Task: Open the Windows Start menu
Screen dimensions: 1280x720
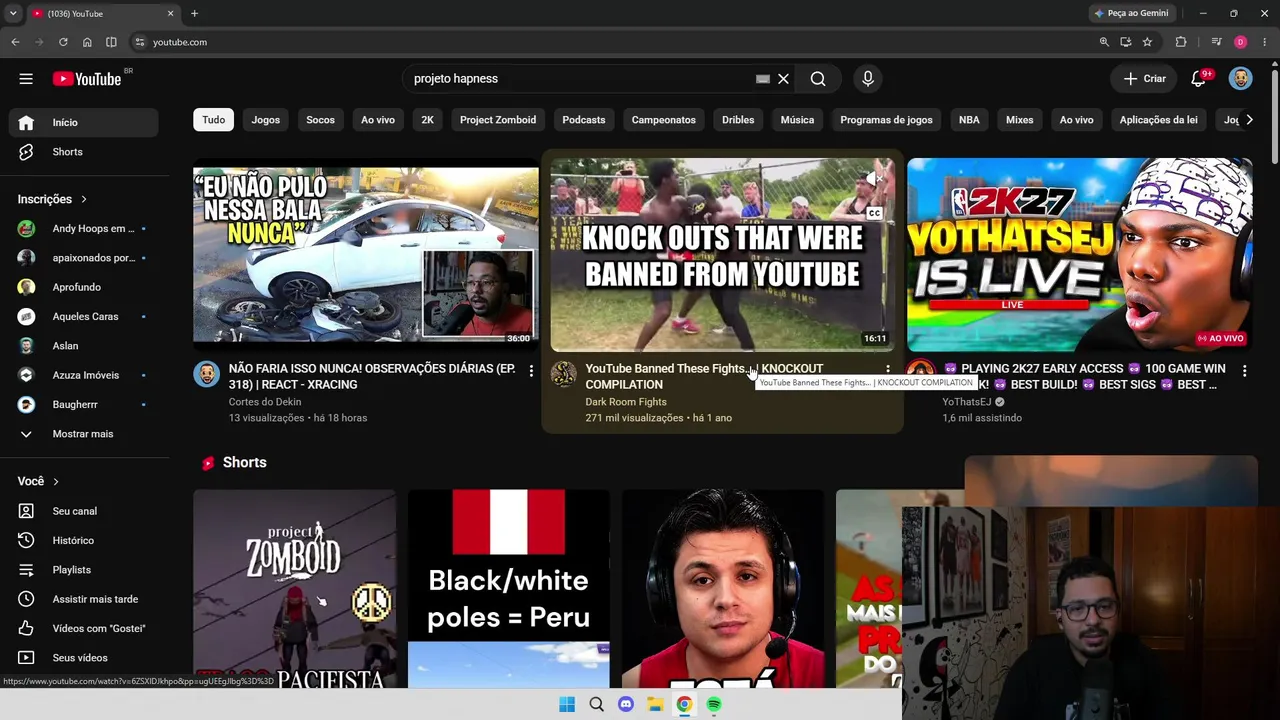Action: 567,704
